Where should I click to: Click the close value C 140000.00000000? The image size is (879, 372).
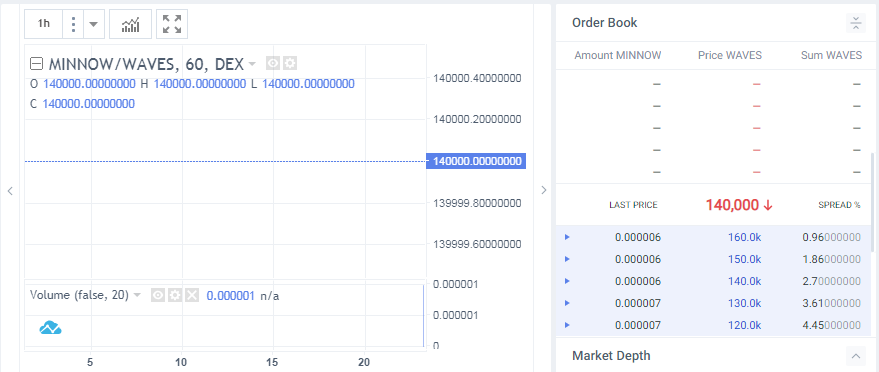click(x=82, y=104)
